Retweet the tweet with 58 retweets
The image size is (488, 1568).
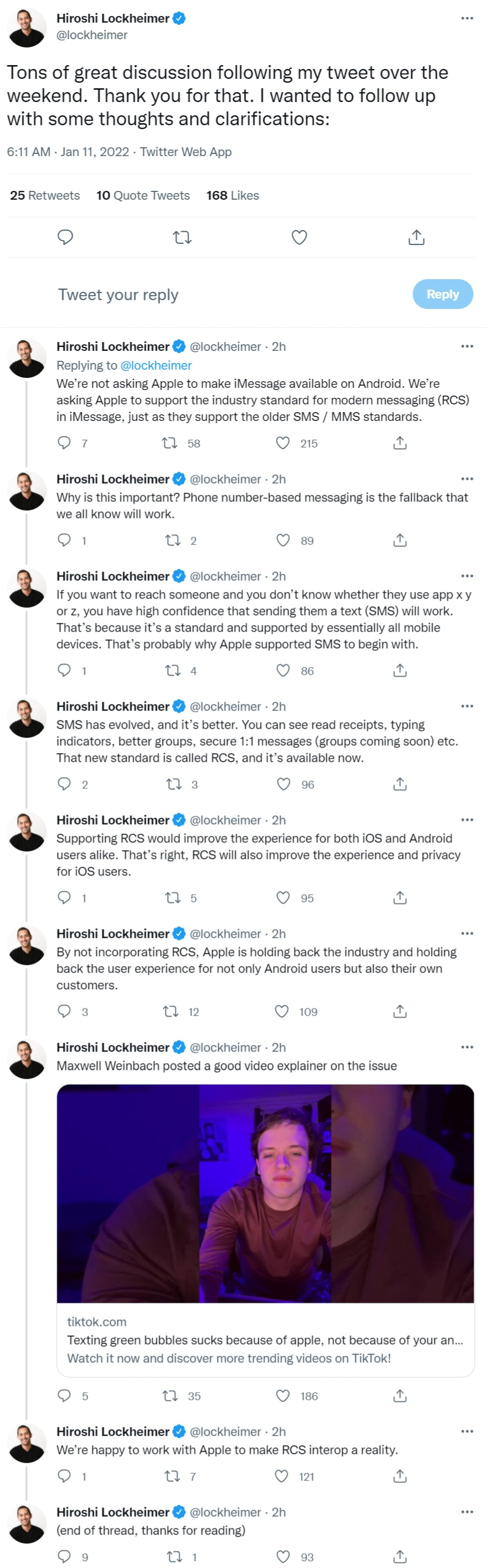(x=169, y=443)
